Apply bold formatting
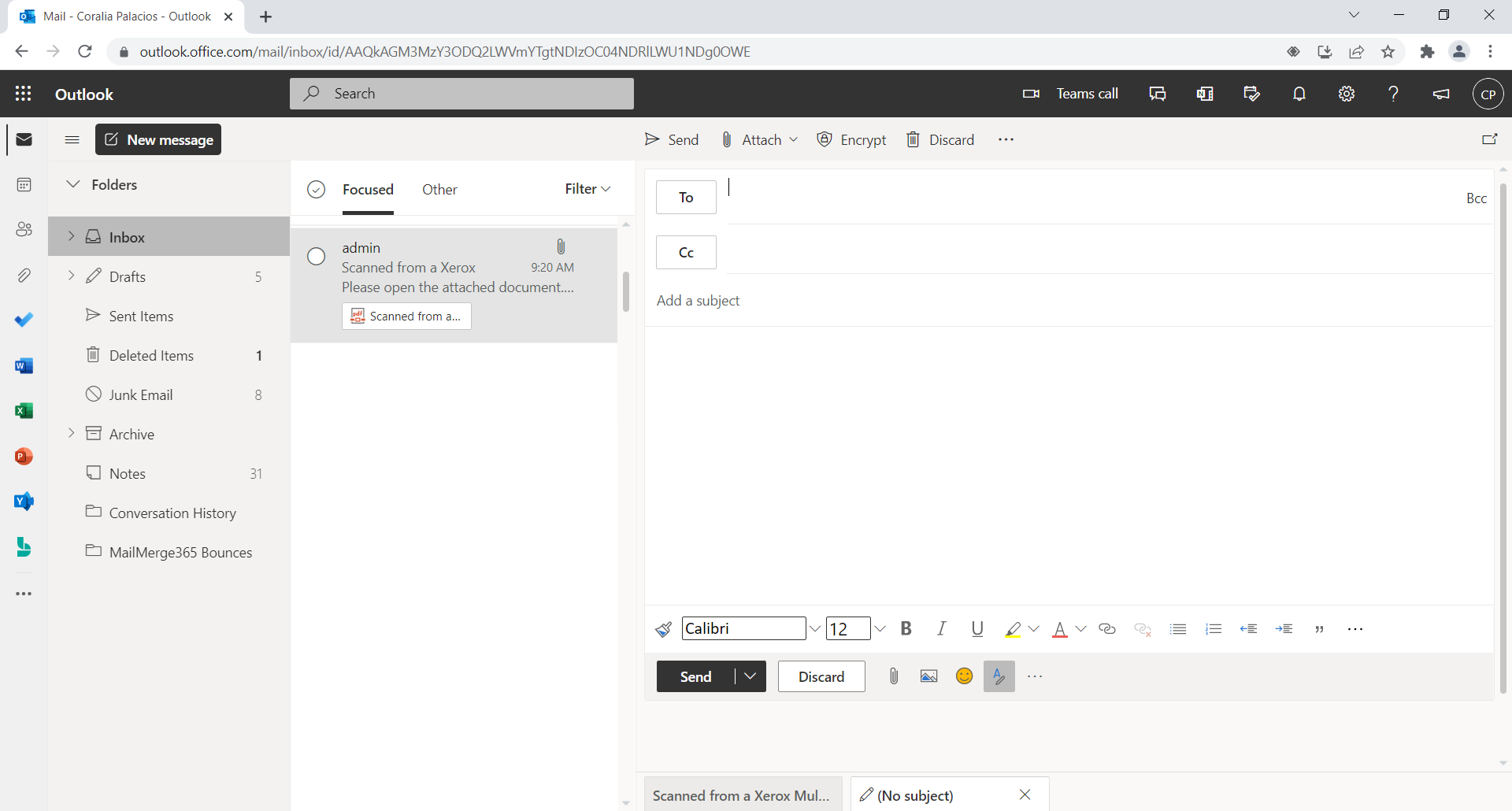1512x811 pixels. click(x=906, y=628)
